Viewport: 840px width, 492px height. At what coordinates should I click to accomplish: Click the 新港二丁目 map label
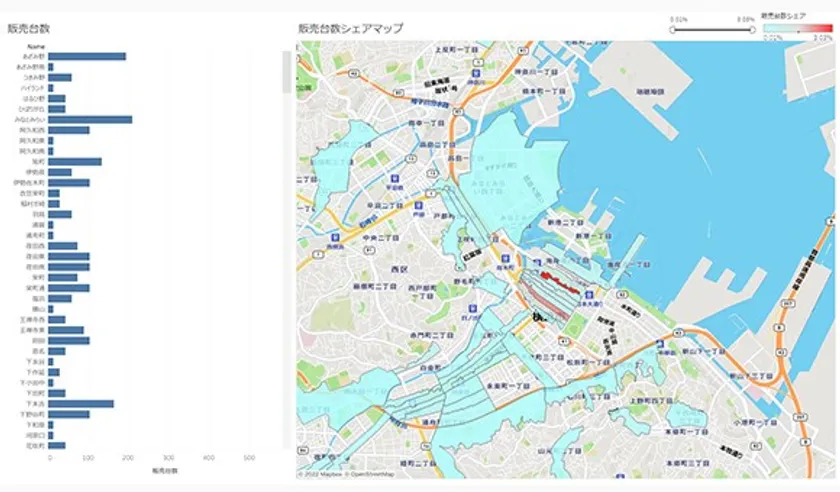[565, 222]
